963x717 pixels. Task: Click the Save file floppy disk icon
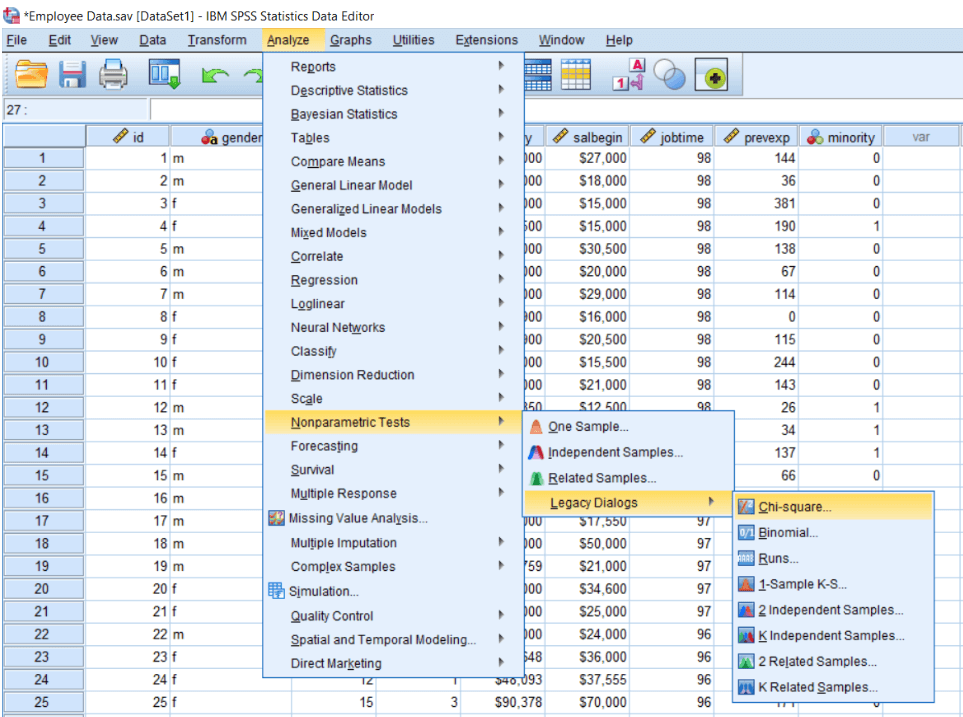pyautogui.click(x=72, y=75)
